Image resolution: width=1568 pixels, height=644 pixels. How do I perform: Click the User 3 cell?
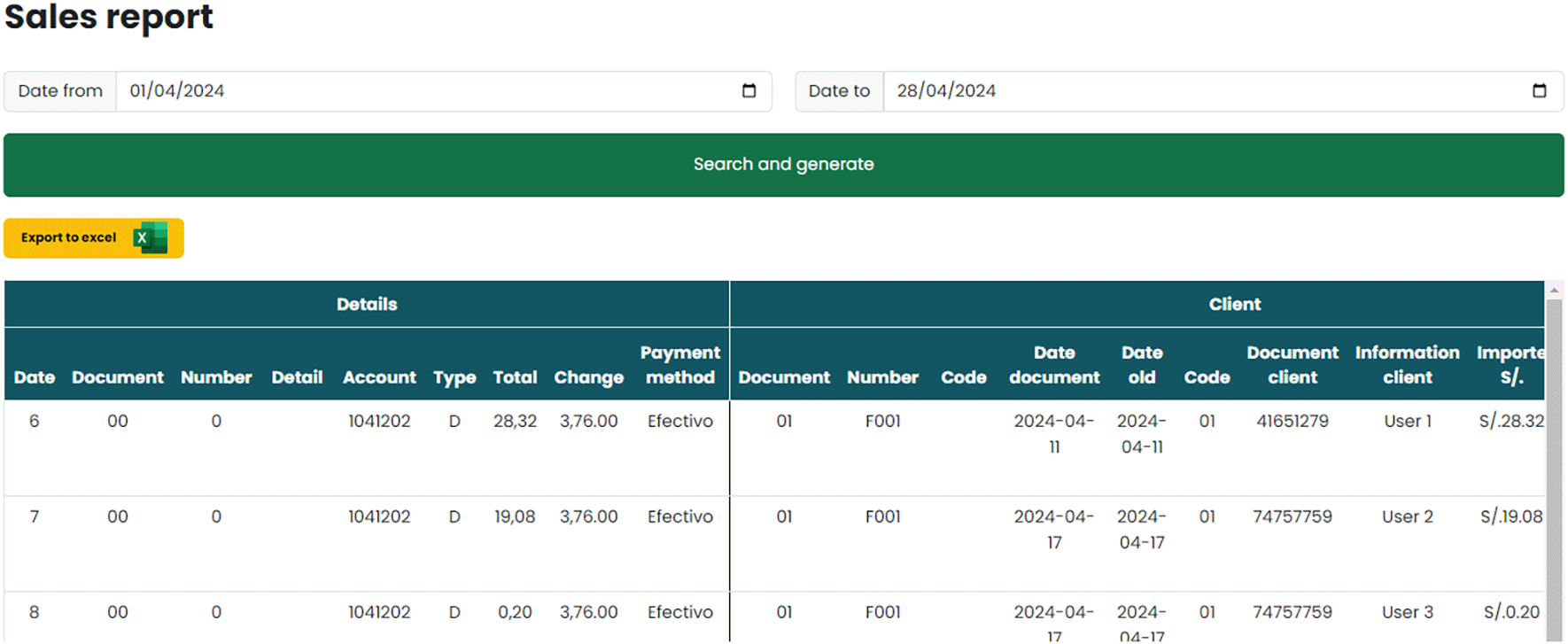pyautogui.click(x=1408, y=613)
